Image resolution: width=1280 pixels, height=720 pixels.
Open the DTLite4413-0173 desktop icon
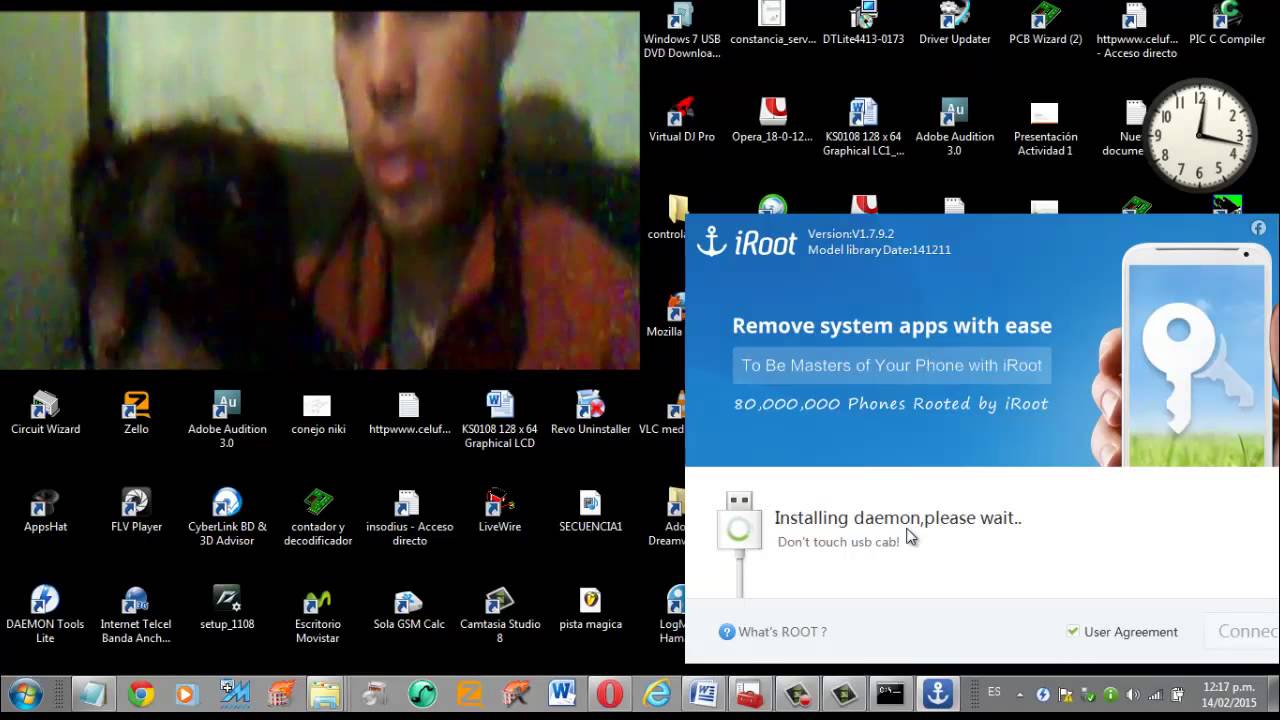[863, 23]
